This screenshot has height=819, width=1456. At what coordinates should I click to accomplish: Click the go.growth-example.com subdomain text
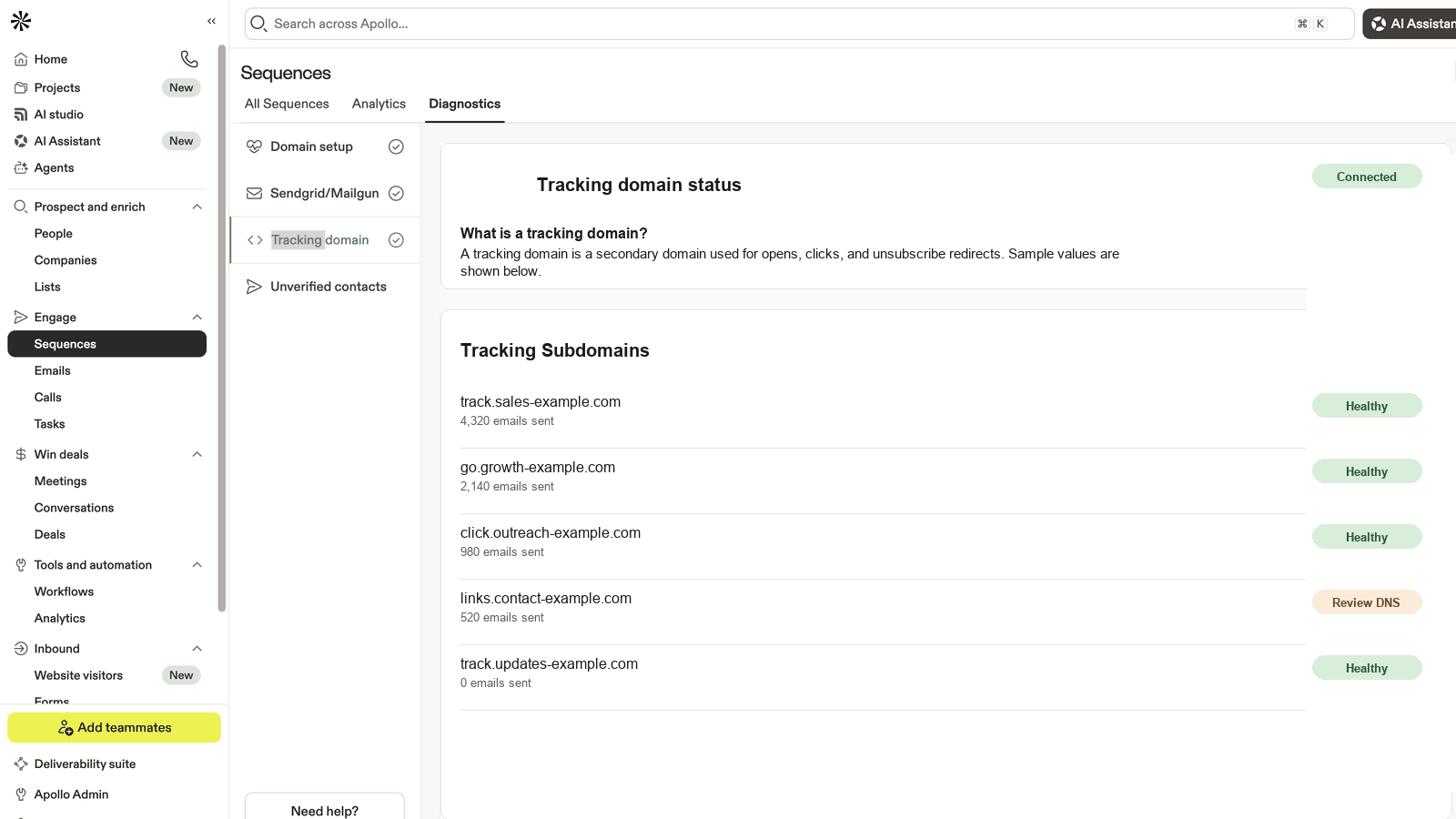pos(538,468)
